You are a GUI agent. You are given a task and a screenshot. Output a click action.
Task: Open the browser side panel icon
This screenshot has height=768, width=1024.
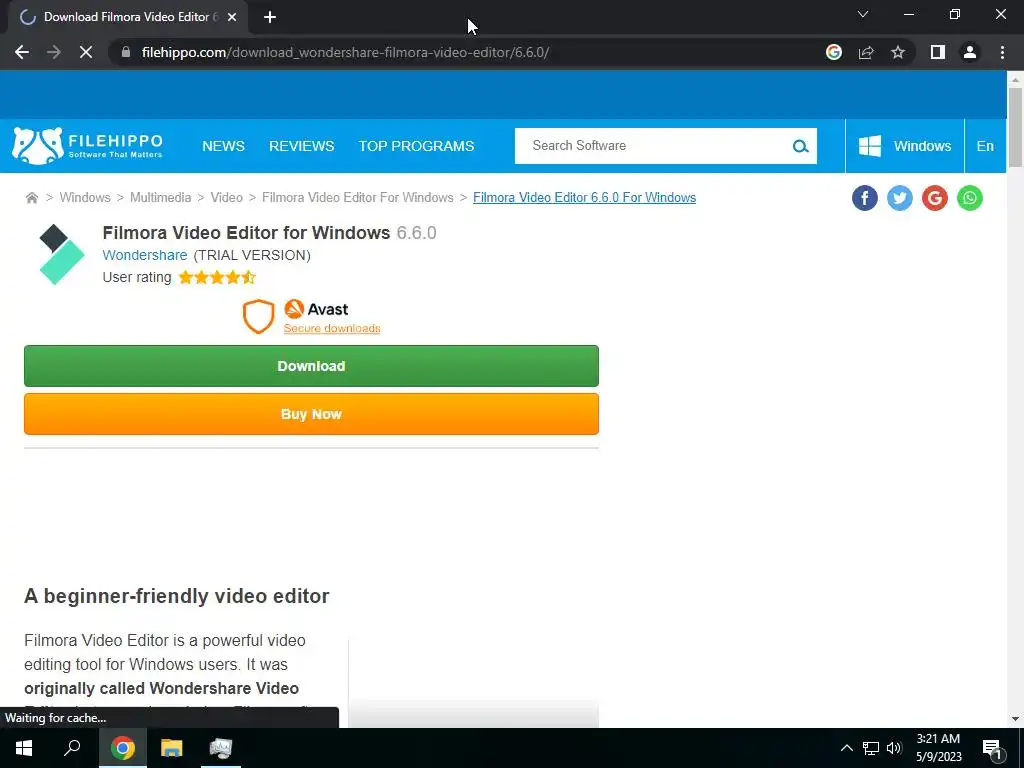[x=938, y=52]
